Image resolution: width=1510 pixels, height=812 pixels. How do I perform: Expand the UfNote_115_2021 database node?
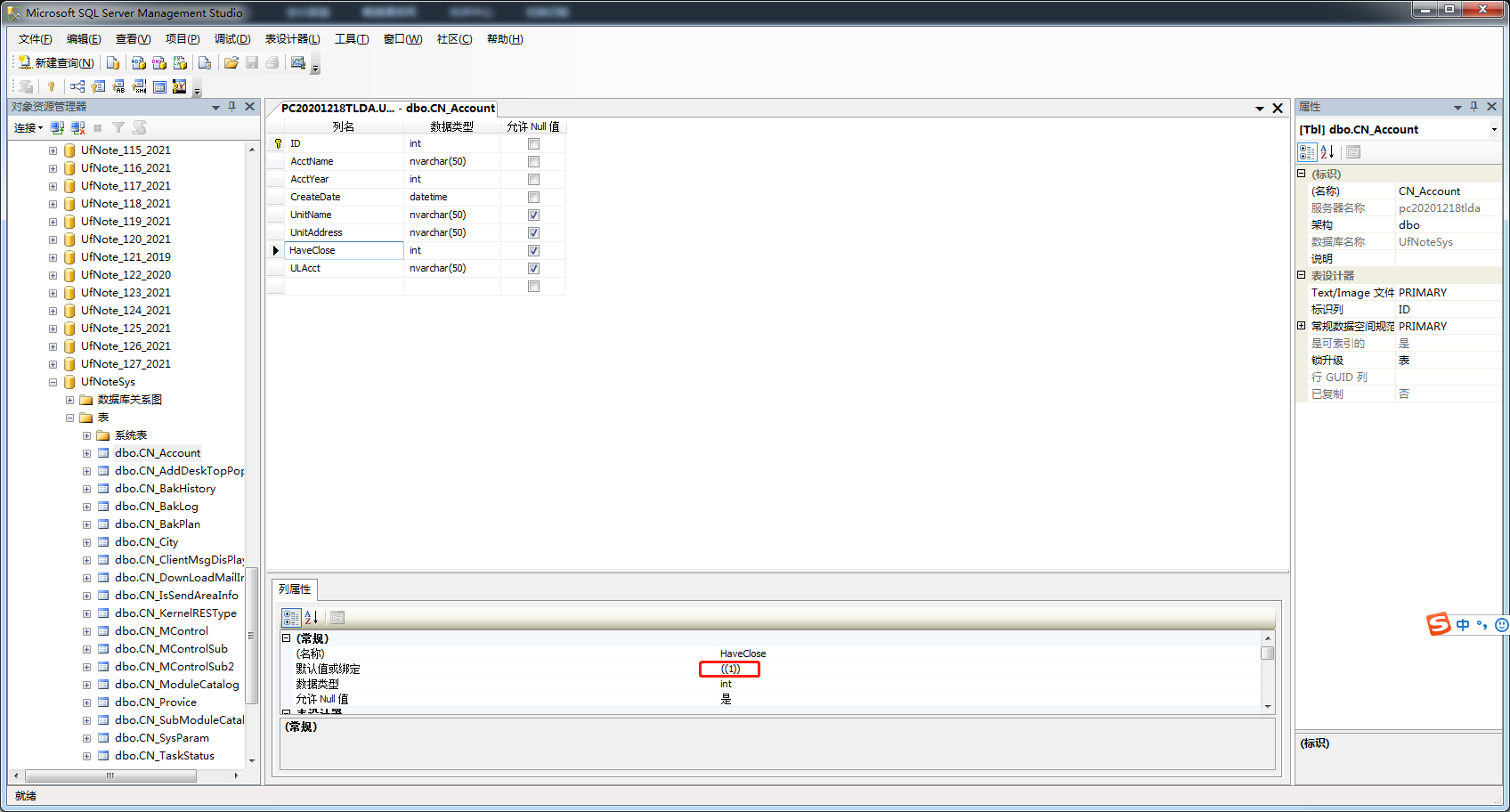53,150
